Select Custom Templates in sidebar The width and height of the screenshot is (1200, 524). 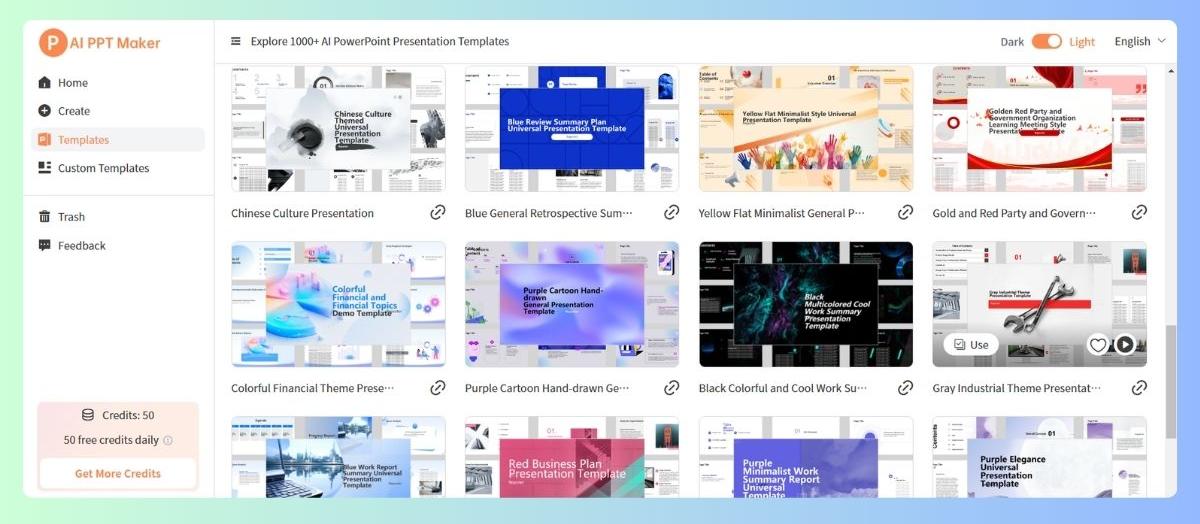pyautogui.click(x=103, y=168)
